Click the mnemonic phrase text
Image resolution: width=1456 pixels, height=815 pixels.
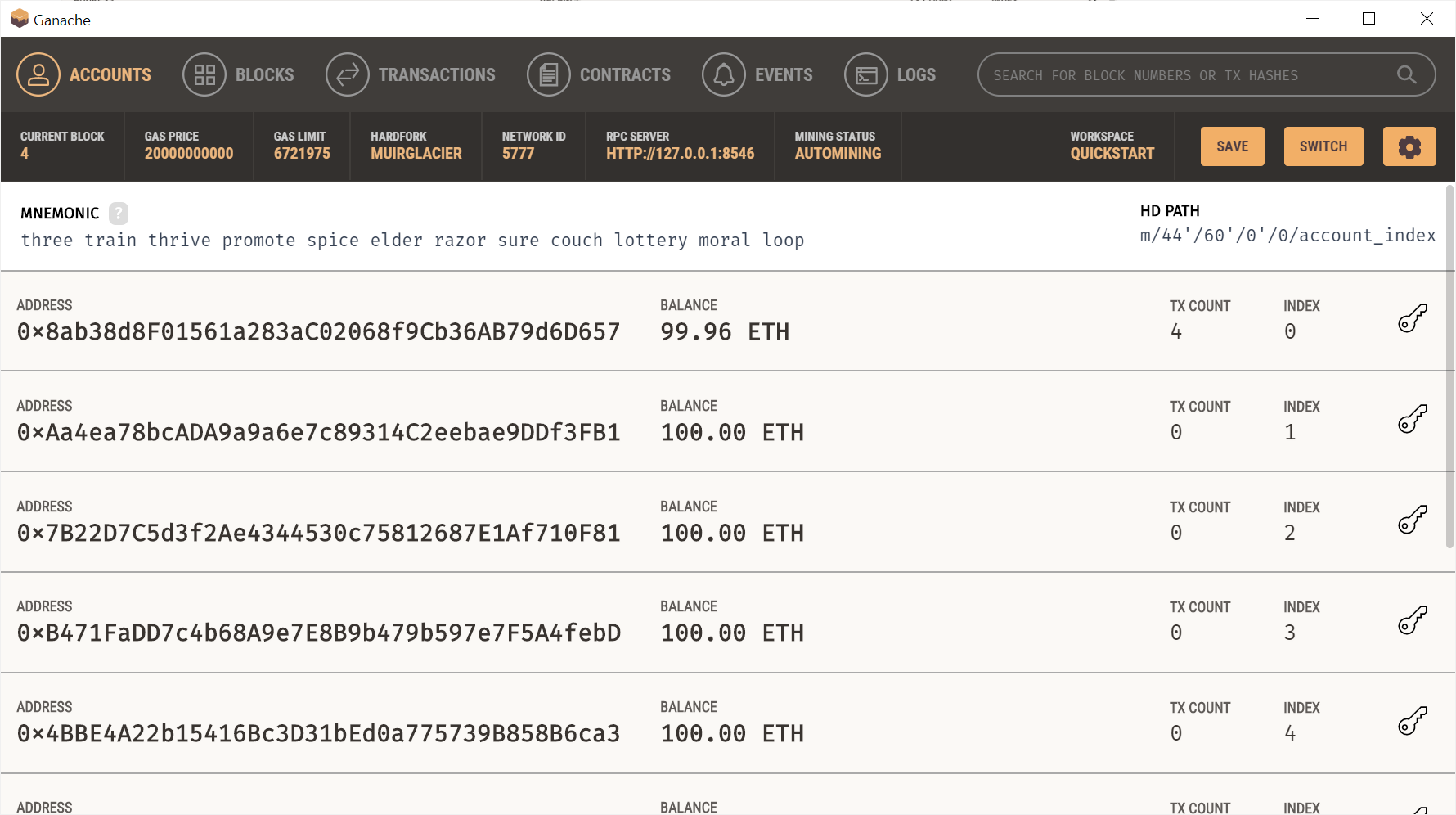[412, 240]
